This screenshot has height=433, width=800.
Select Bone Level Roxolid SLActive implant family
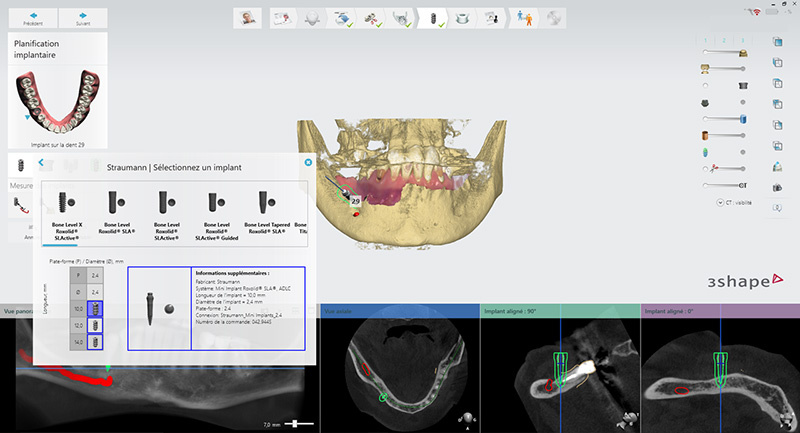coord(167,216)
